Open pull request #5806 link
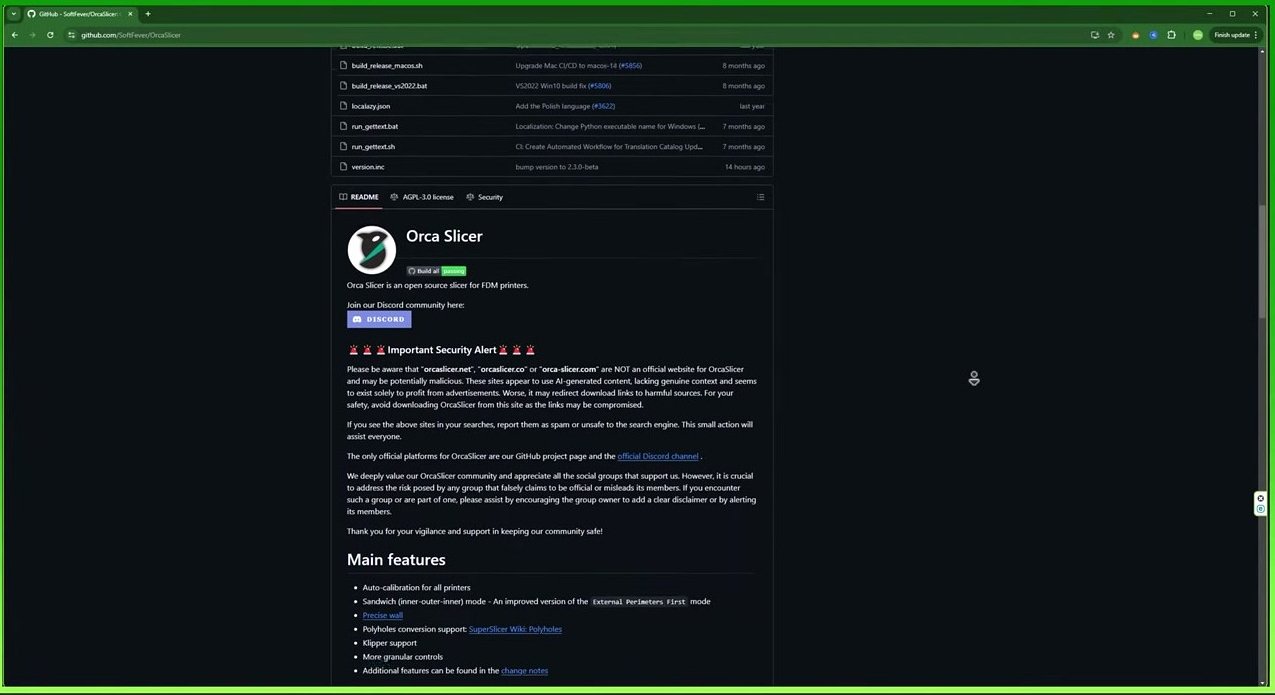 (599, 86)
